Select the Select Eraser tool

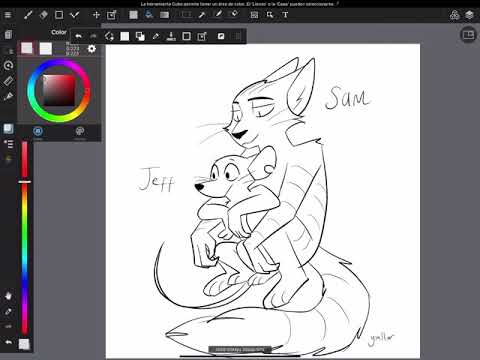pos(235,14)
